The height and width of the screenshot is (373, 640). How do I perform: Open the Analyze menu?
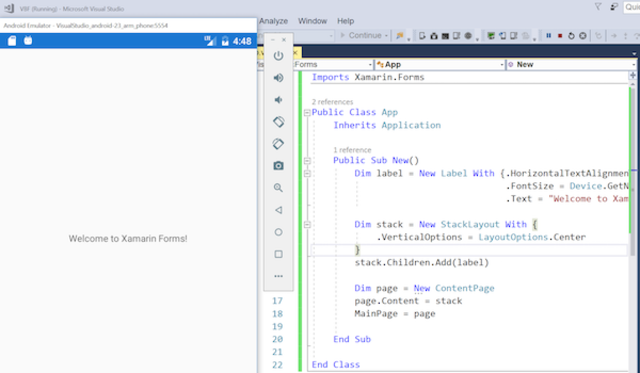point(273,21)
